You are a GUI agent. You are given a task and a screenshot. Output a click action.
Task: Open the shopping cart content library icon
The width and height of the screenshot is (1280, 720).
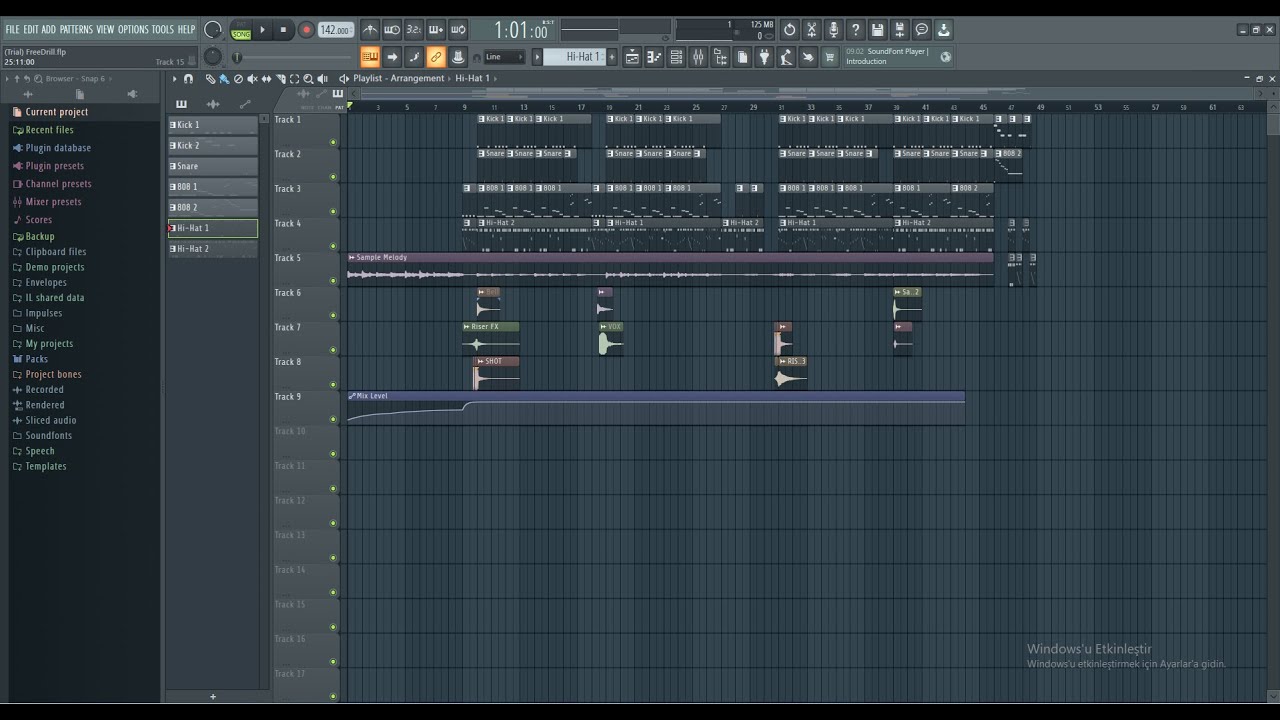830,57
